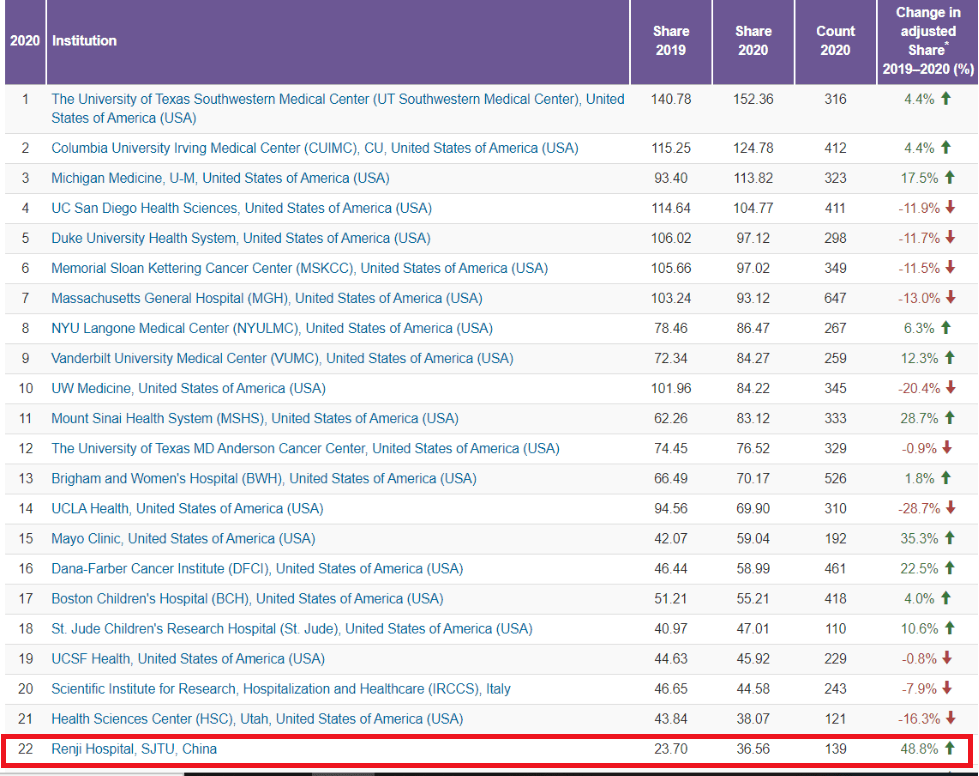979x776 pixels.
Task: Click red down arrow for UC San Diego
Action: point(950,208)
